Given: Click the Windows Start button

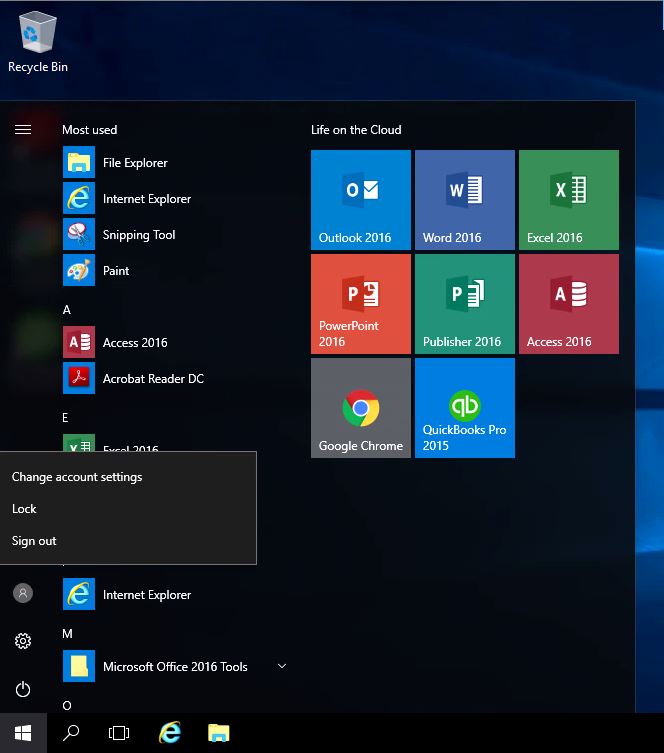Looking at the screenshot, I should [23, 733].
